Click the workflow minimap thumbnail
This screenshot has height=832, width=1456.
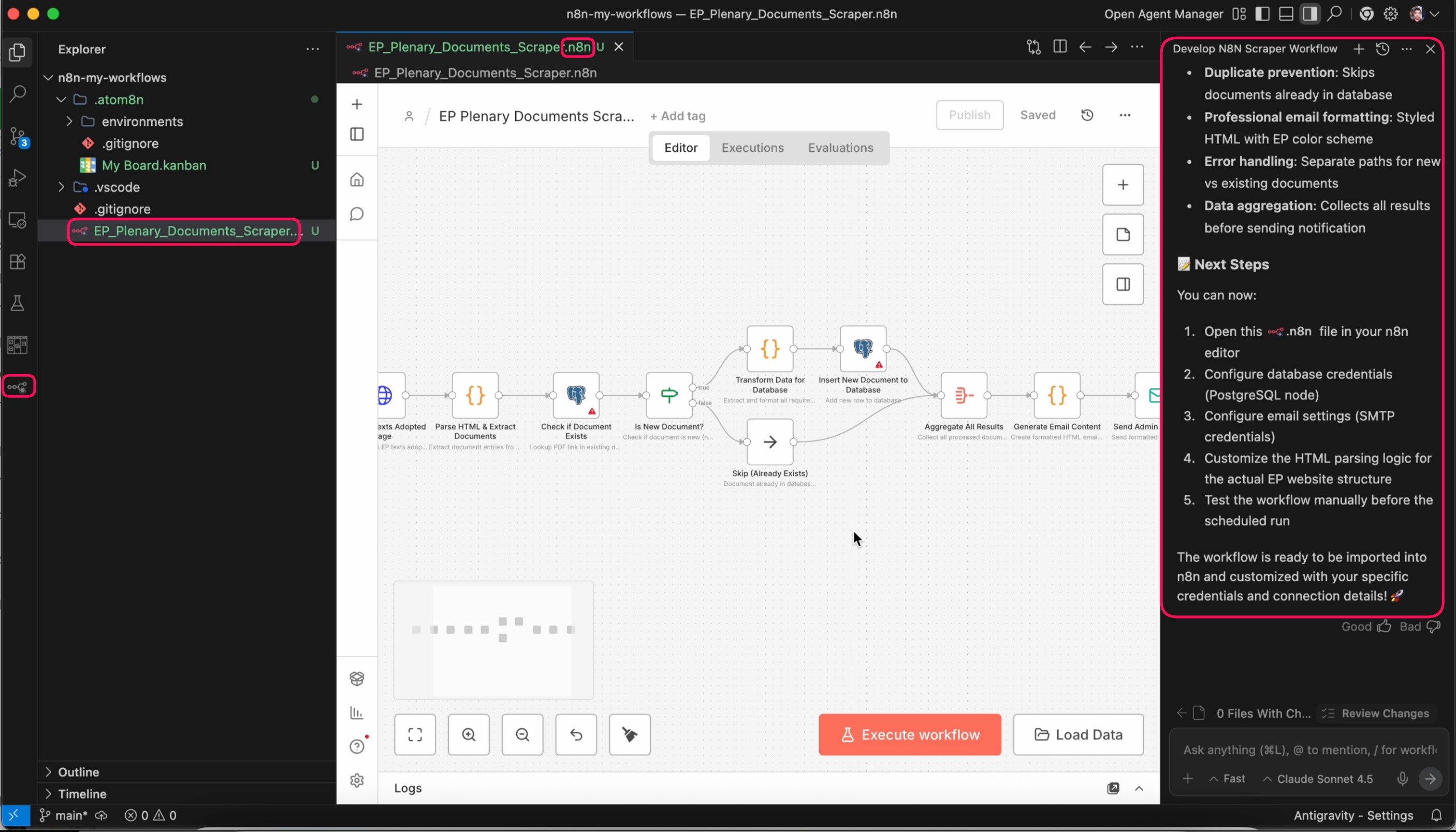(493, 640)
